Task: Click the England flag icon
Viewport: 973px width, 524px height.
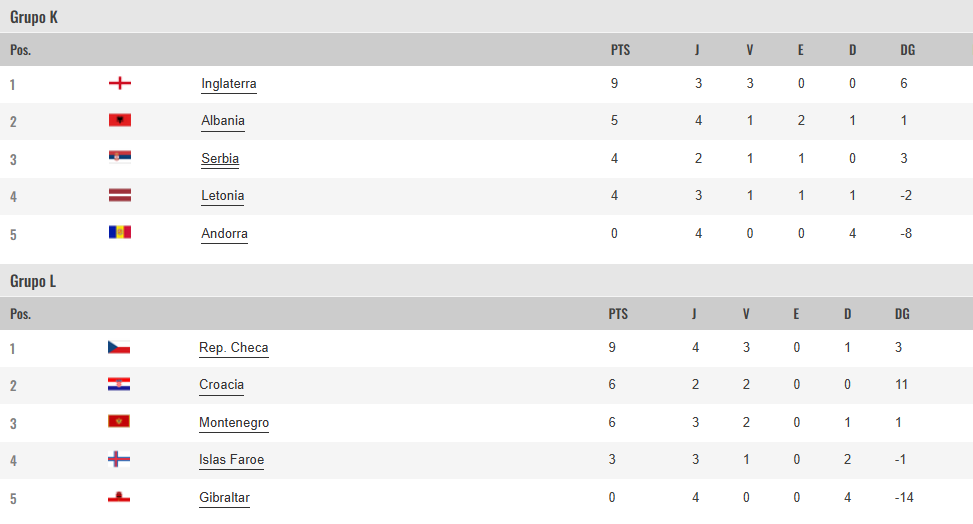Action: (120, 83)
